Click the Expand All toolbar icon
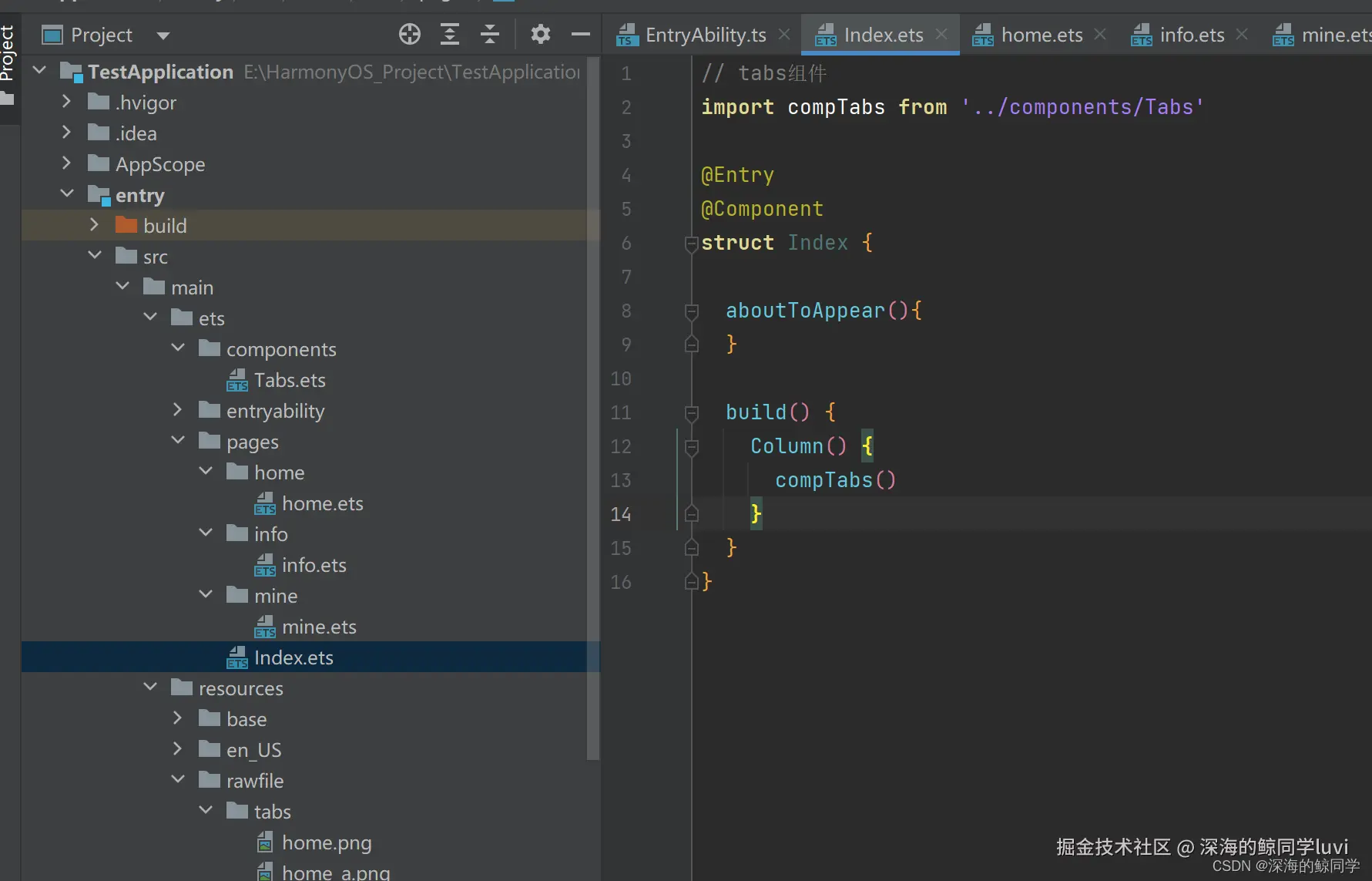Viewport: 1372px width, 881px height. click(450, 34)
